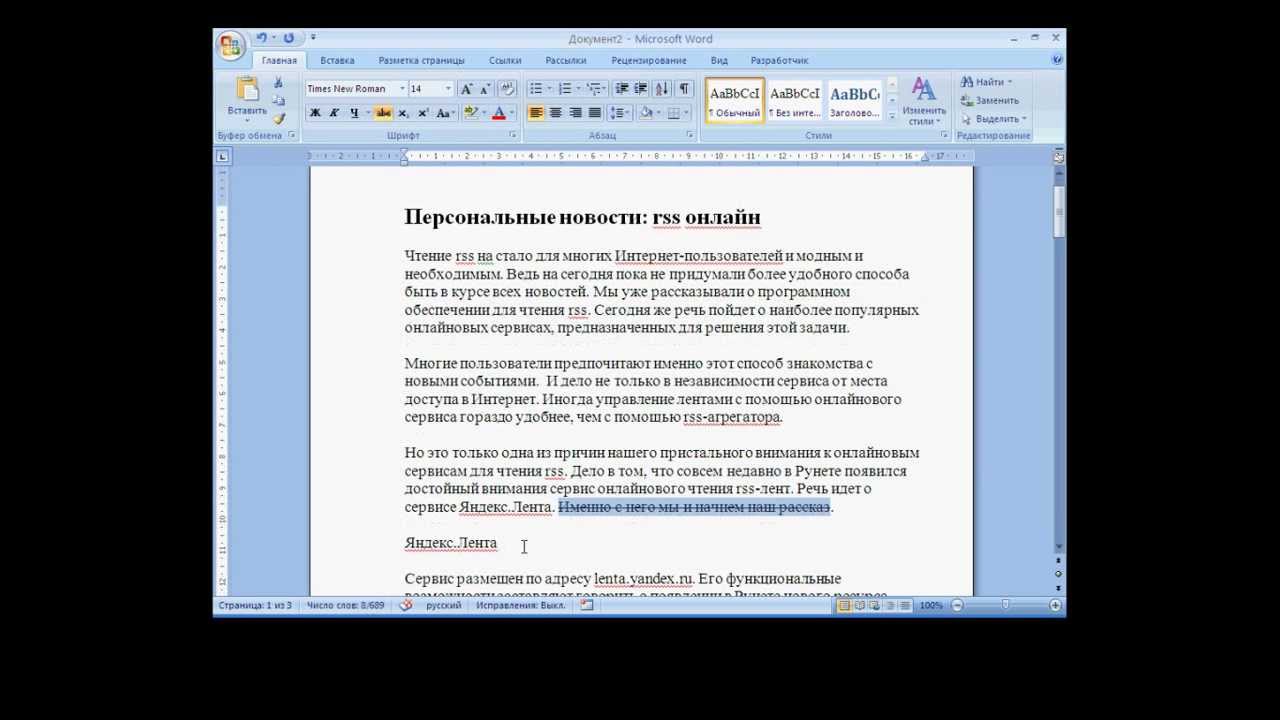Shrink the font size

click(x=485, y=89)
